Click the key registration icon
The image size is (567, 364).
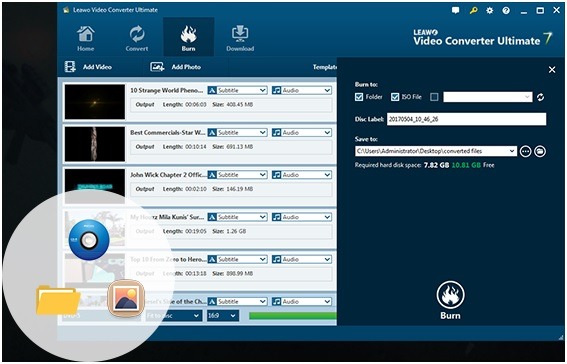tap(473, 10)
